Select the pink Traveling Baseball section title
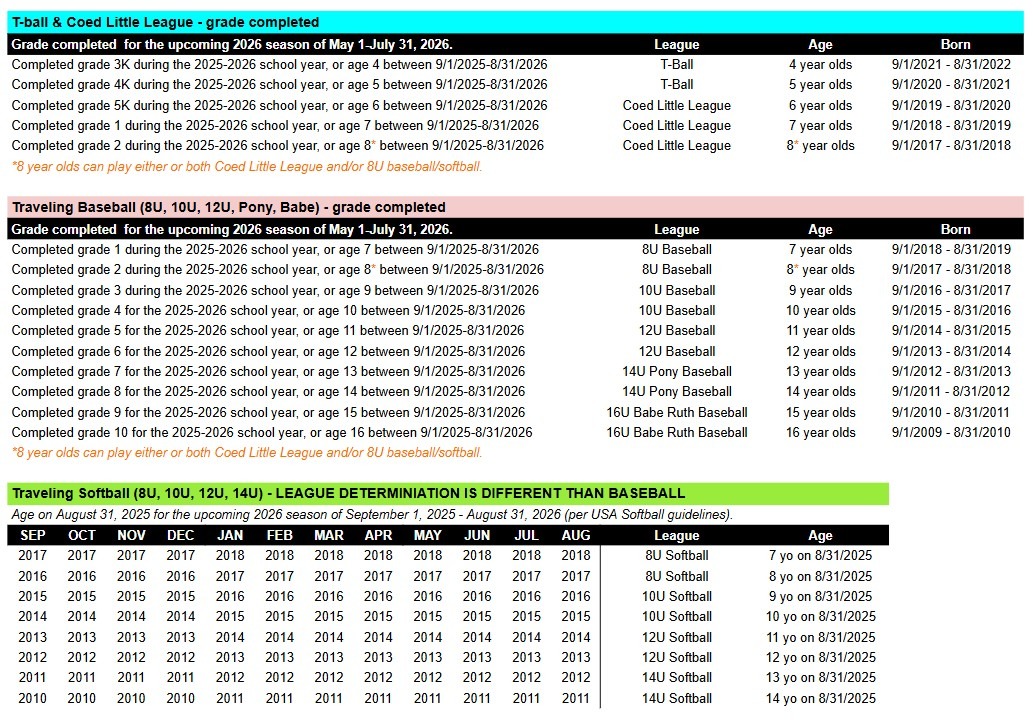Screen dimensions: 1033x722 point(228,207)
